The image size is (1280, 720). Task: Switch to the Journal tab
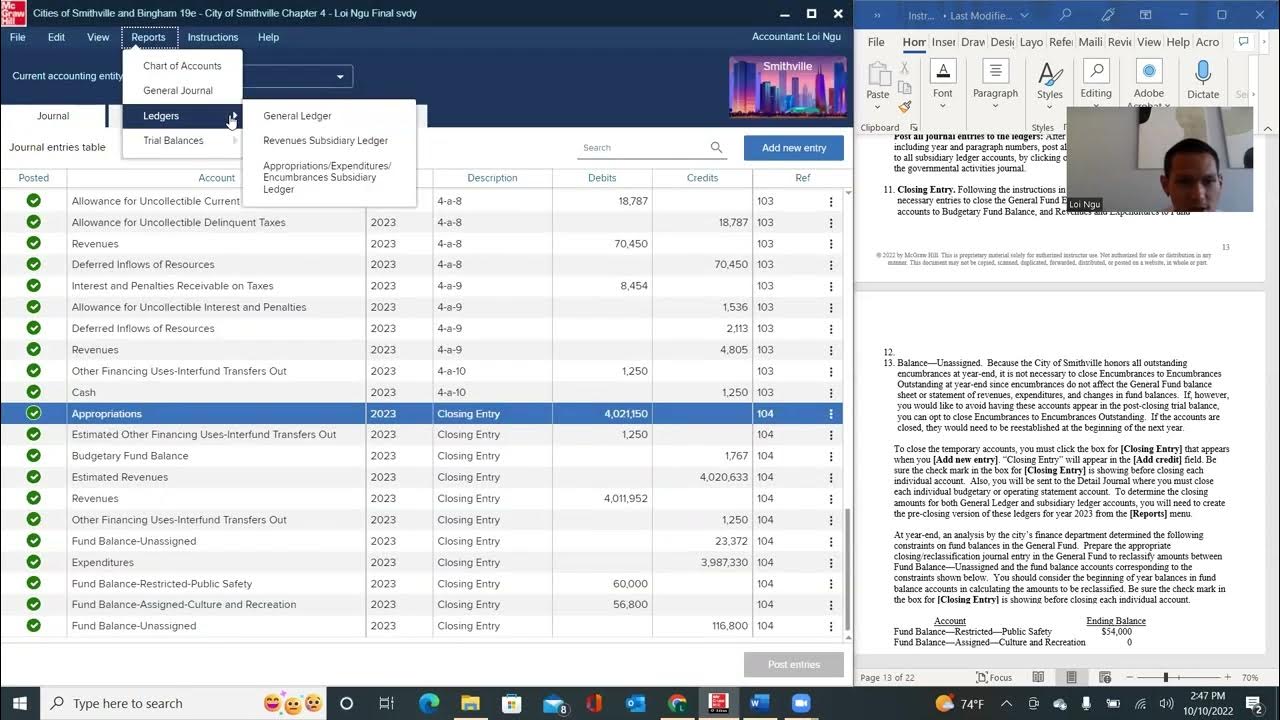coord(53,116)
